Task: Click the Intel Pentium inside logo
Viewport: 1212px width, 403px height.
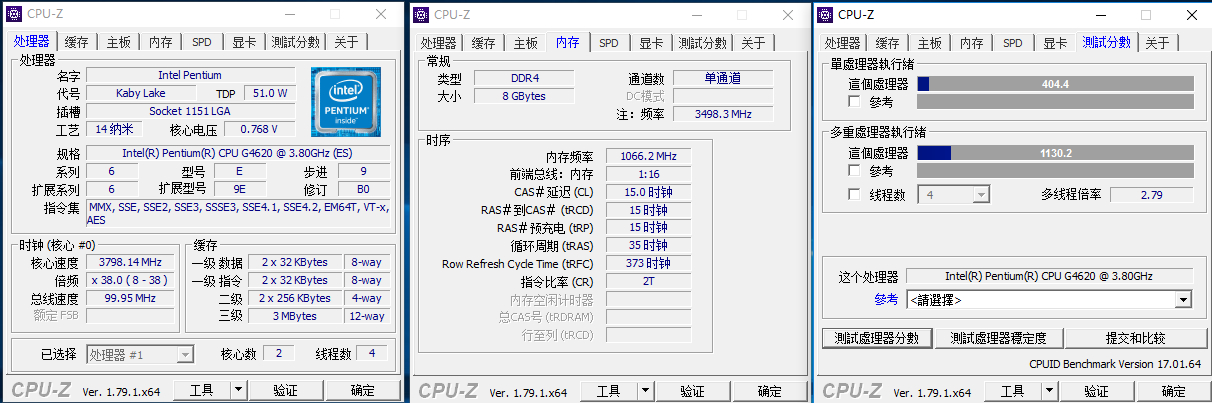Action: click(346, 102)
